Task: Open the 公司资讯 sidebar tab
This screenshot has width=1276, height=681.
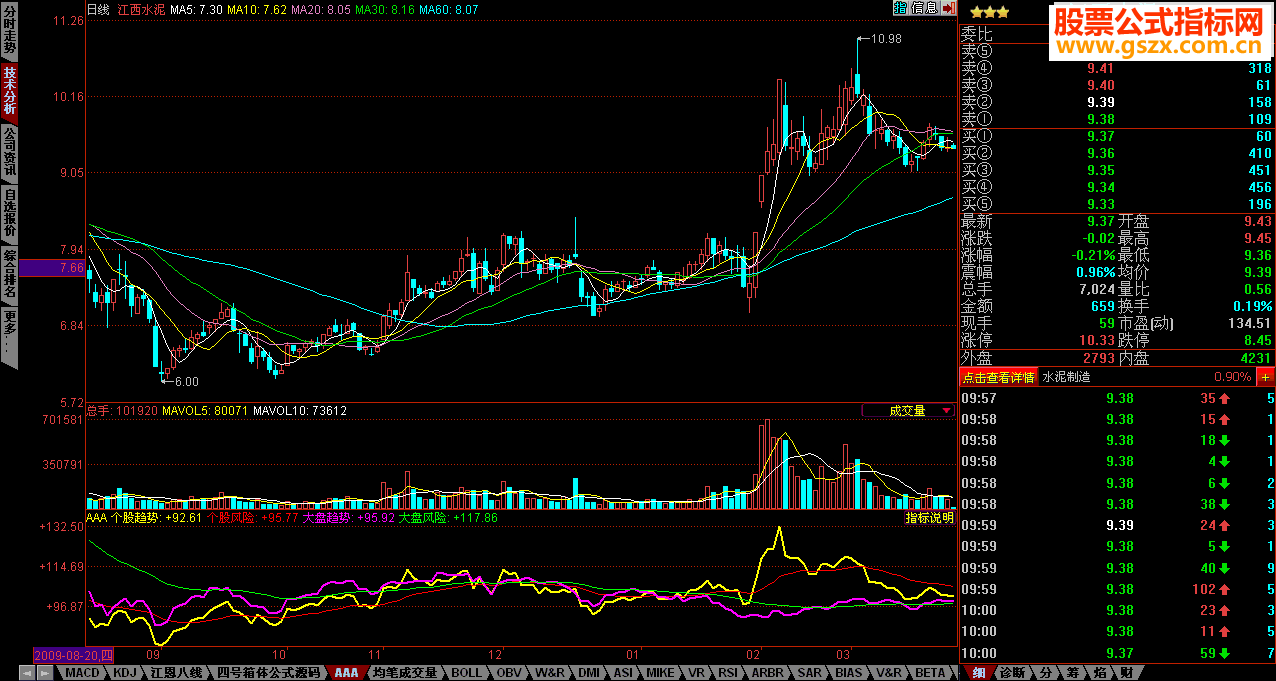Action: point(9,153)
